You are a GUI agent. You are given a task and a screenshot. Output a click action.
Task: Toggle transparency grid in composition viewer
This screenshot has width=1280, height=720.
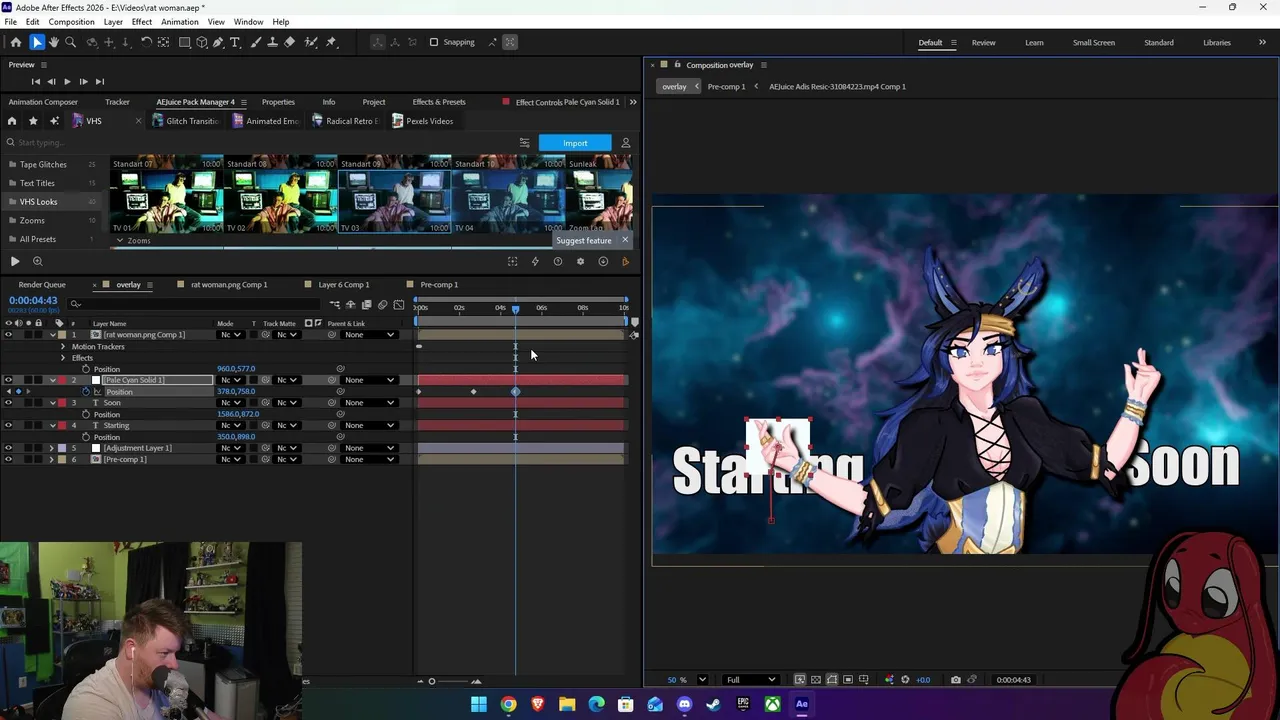point(816,680)
